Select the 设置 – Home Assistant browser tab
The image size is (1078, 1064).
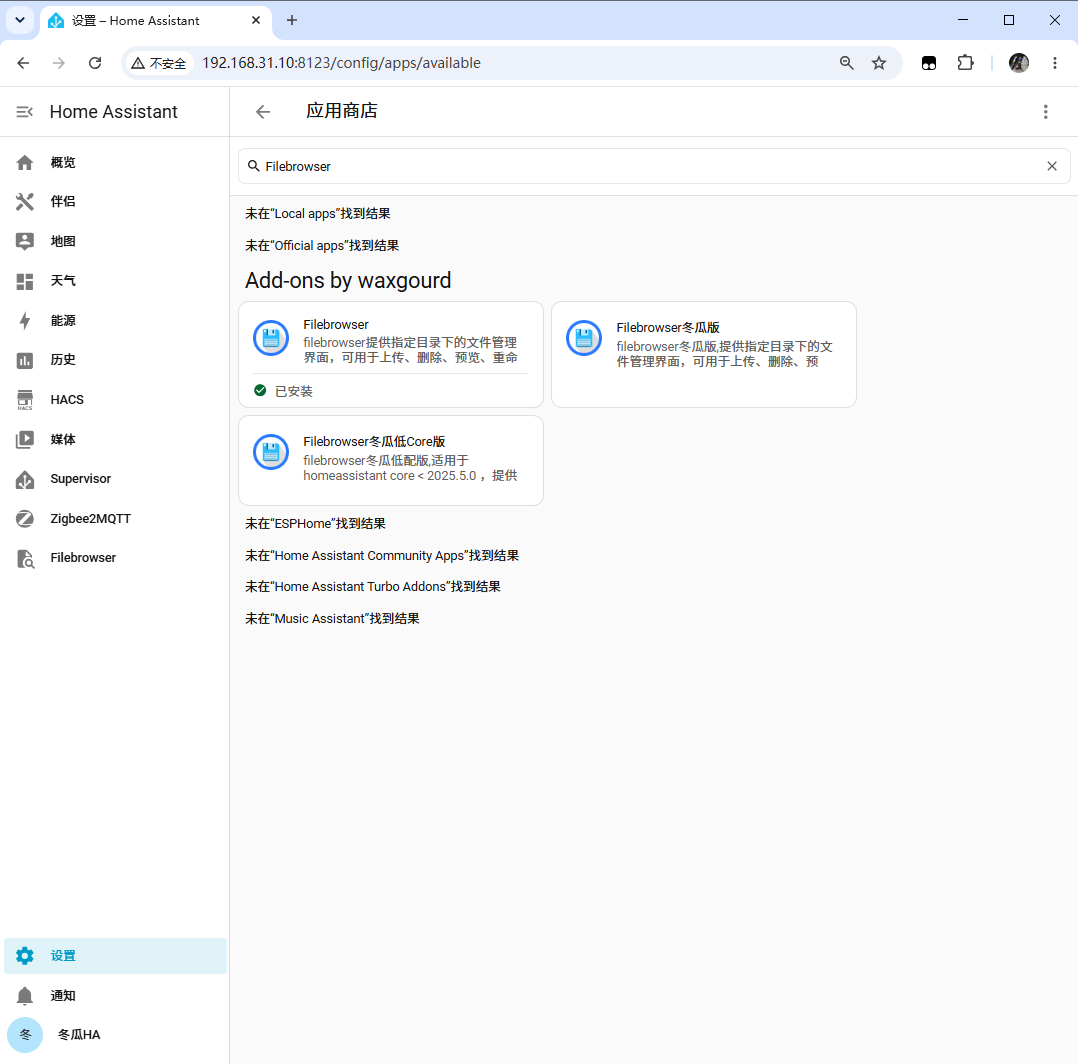[x=155, y=21]
